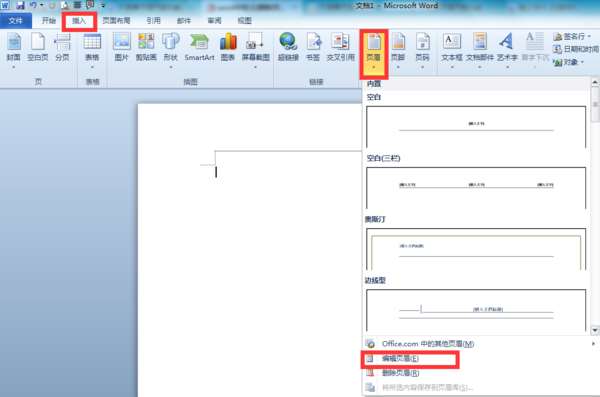Open the Shapes (形状) gallery
Screen dimensions: 600x397
pos(171,50)
